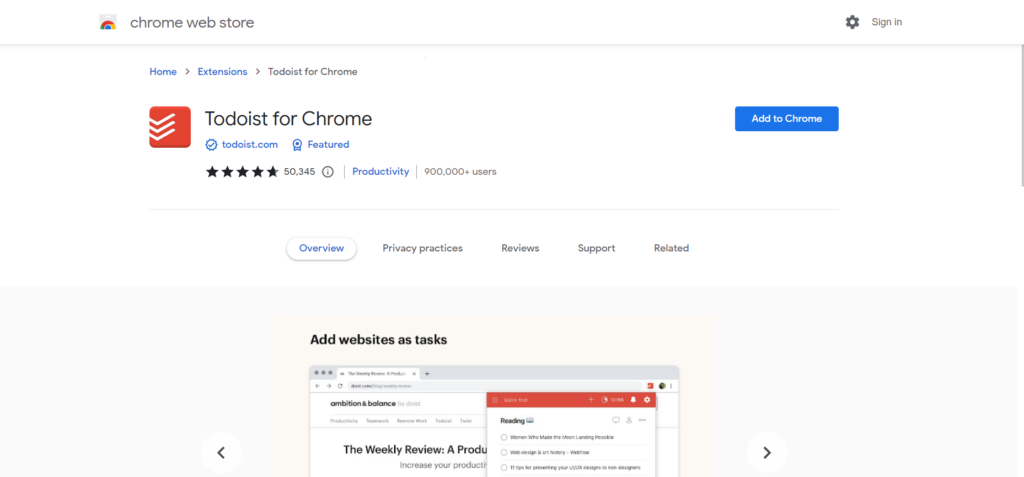Switch to Privacy practices tab
This screenshot has height=477, width=1024.
423,248
